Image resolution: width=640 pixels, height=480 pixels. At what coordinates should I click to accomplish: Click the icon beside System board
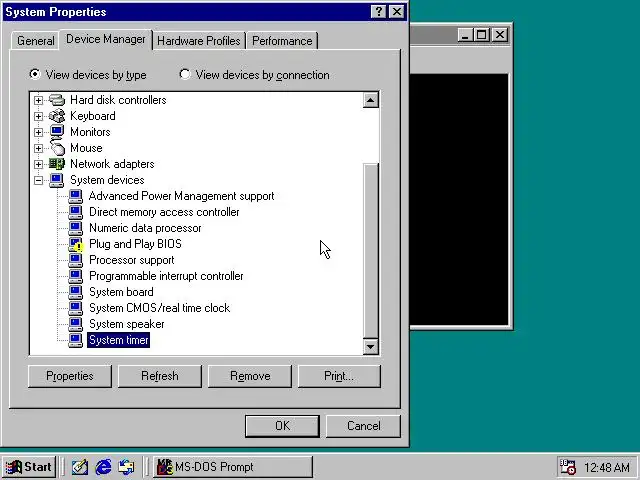(x=76, y=292)
